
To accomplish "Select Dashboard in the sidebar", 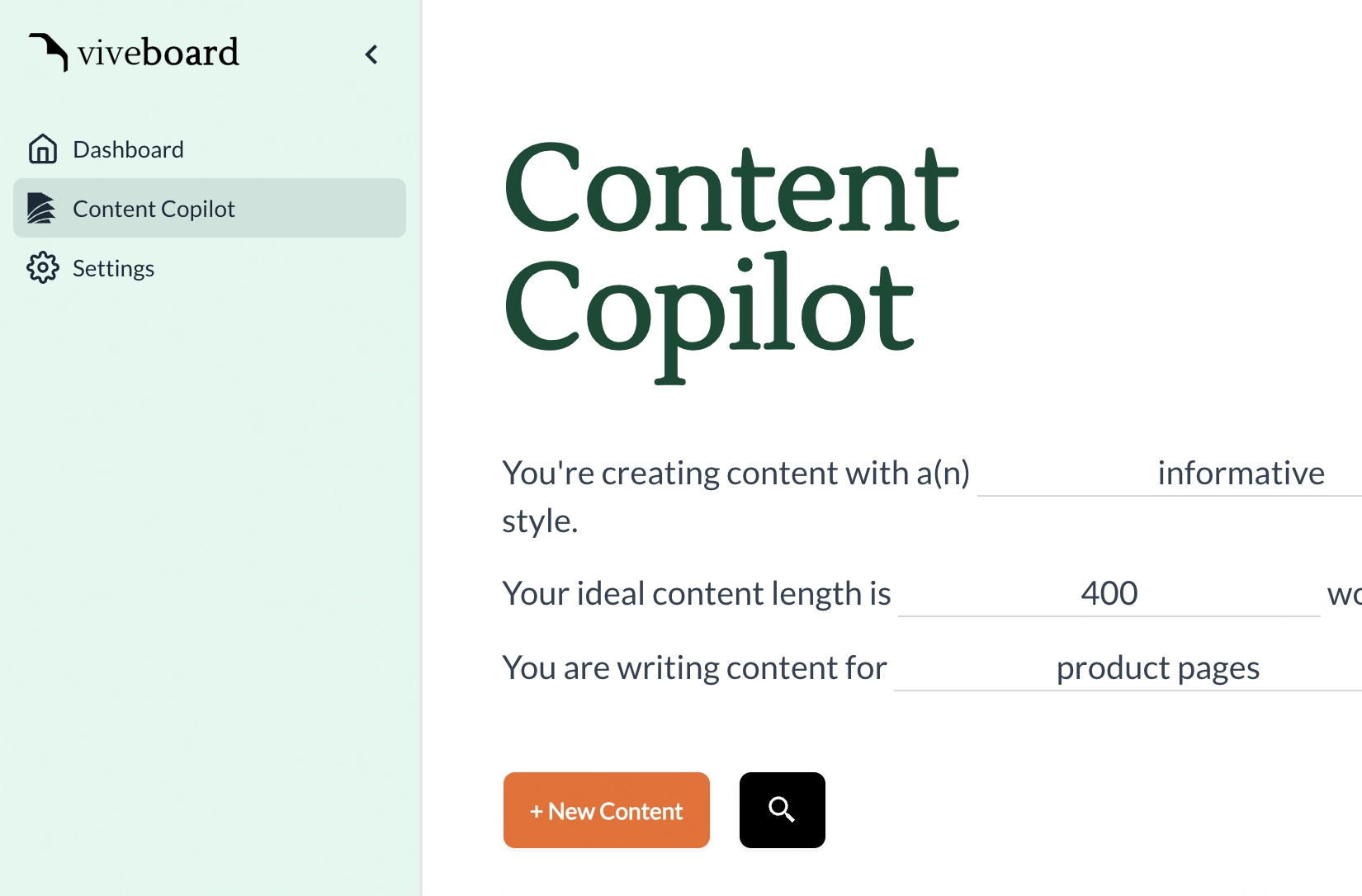I will [x=128, y=149].
